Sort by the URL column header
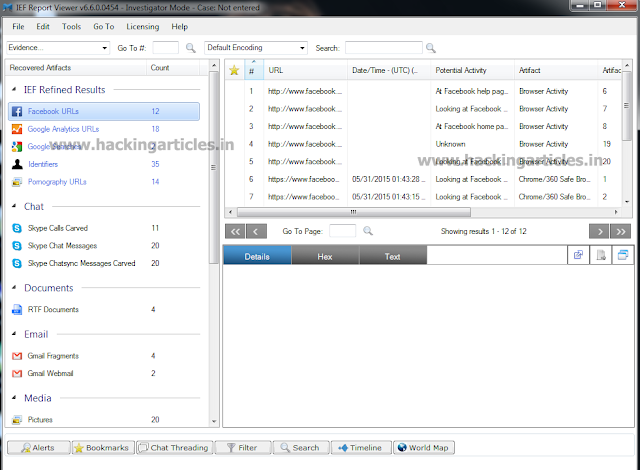640x470 pixels. tap(306, 70)
